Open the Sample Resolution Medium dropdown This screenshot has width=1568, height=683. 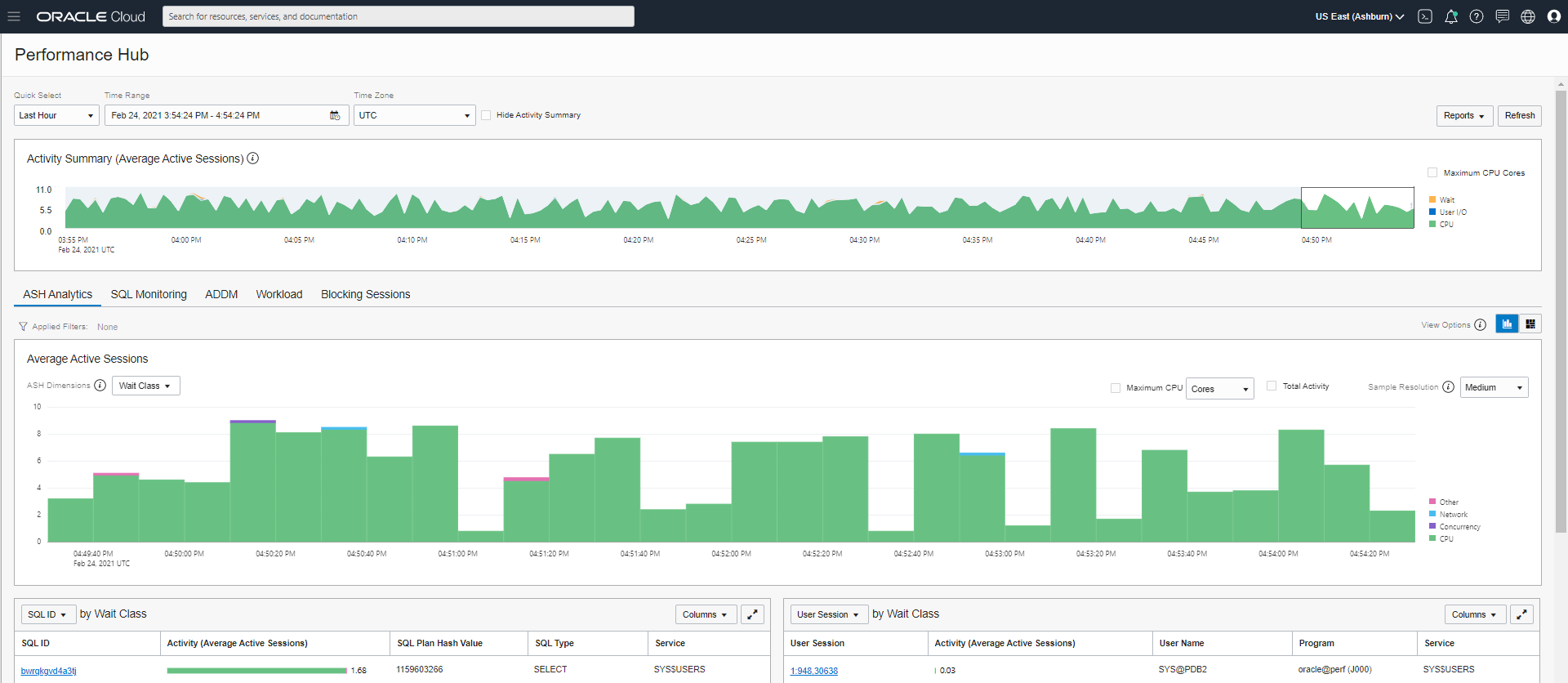1494,387
